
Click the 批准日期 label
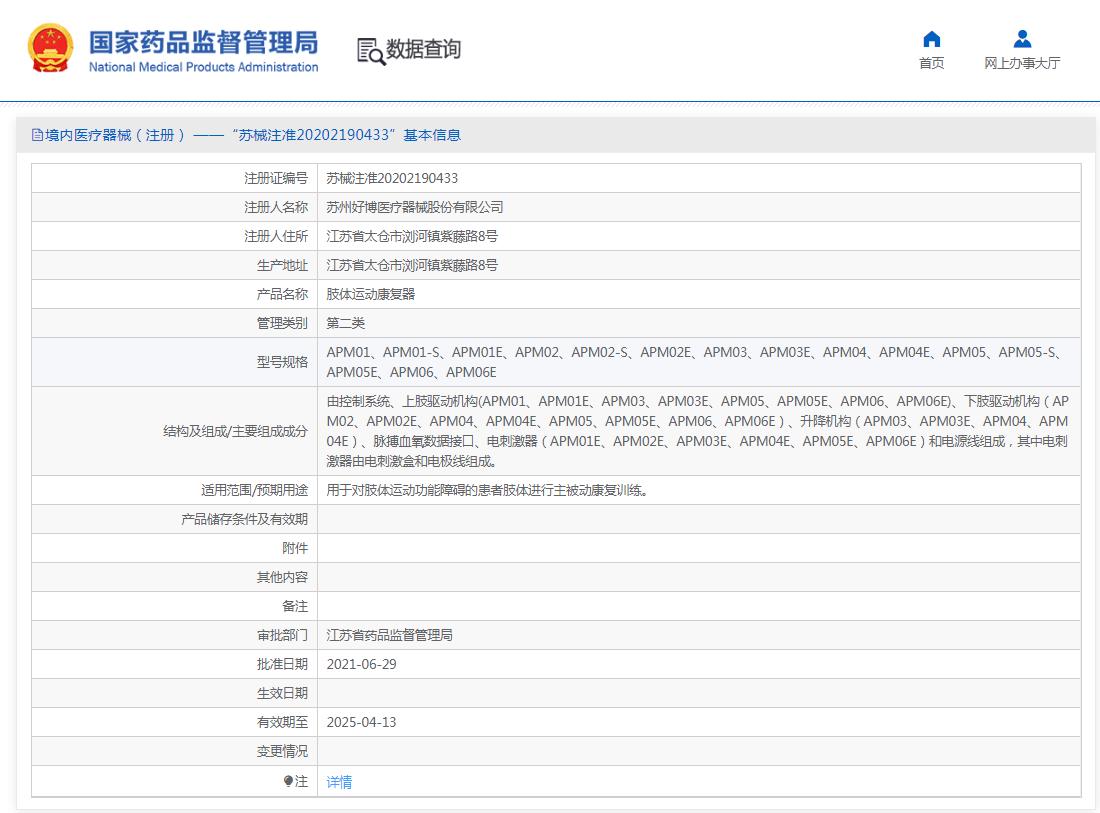[x=282, y=664]
